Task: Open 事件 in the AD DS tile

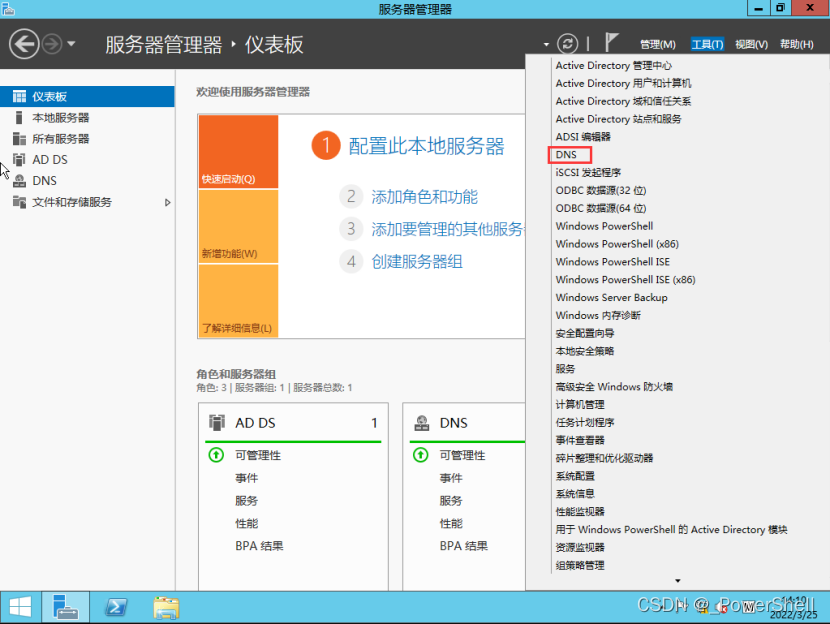Action: click(x=247, y=478)
